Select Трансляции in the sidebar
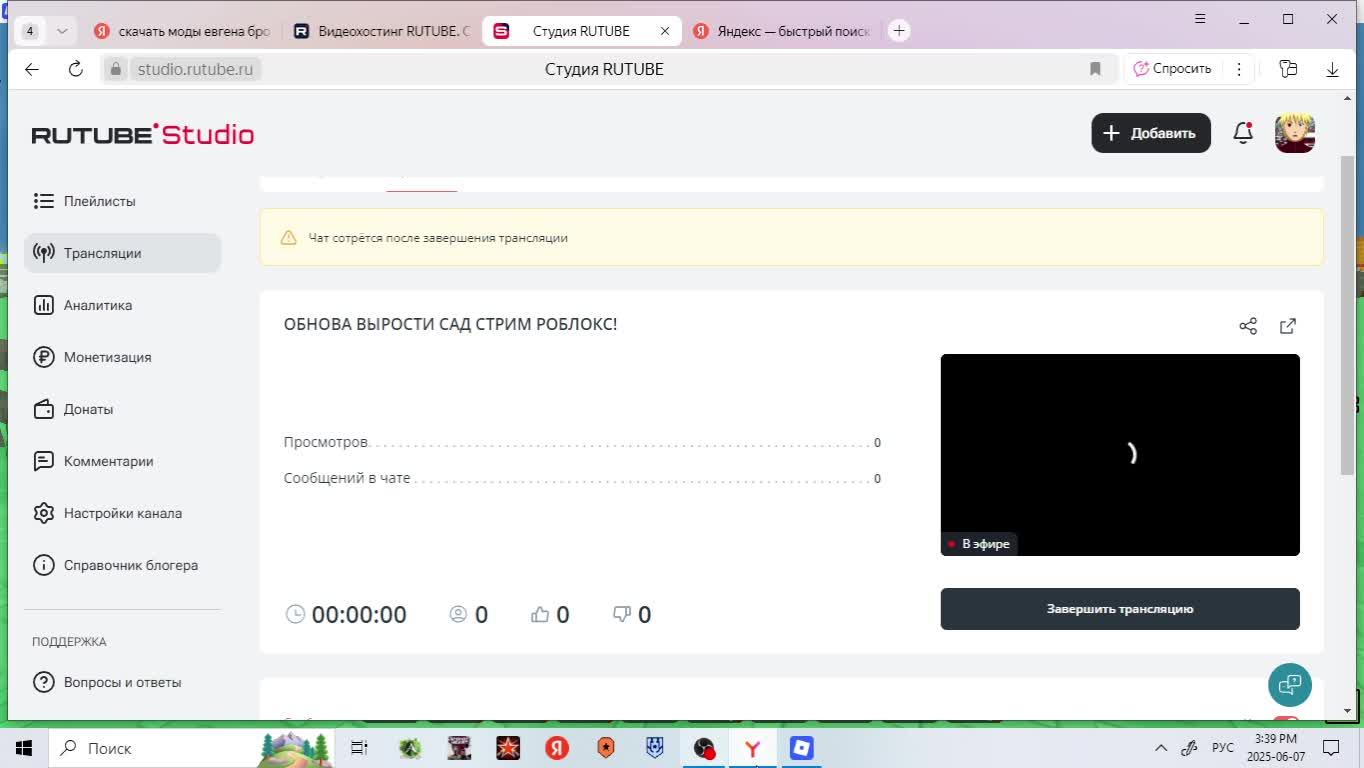 pos(122,253)
